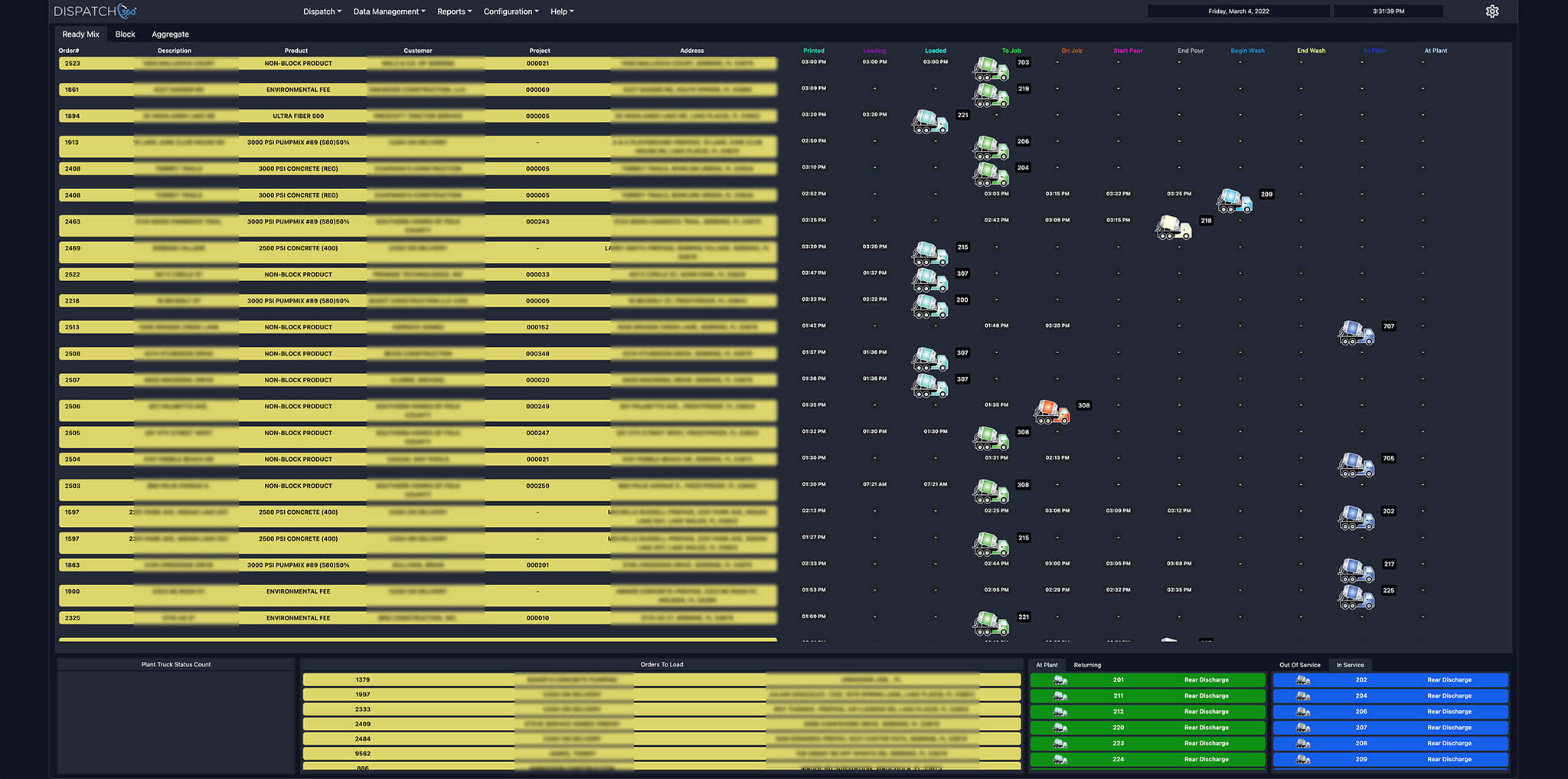This screenshot has width=1568, height=779.
Task: Open the Data Management dropdown menu
Action: (x=389, y=11)
